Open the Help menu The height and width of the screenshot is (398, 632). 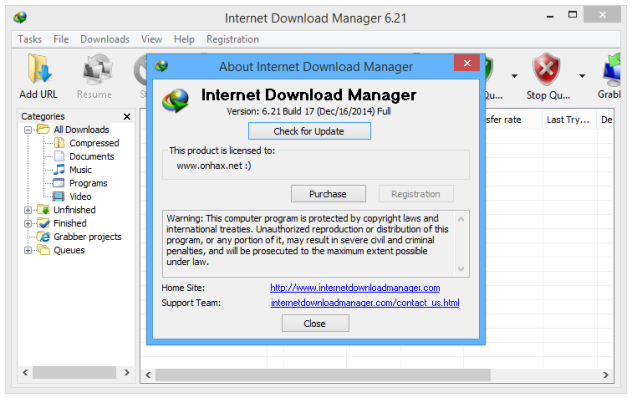[184, 39]
